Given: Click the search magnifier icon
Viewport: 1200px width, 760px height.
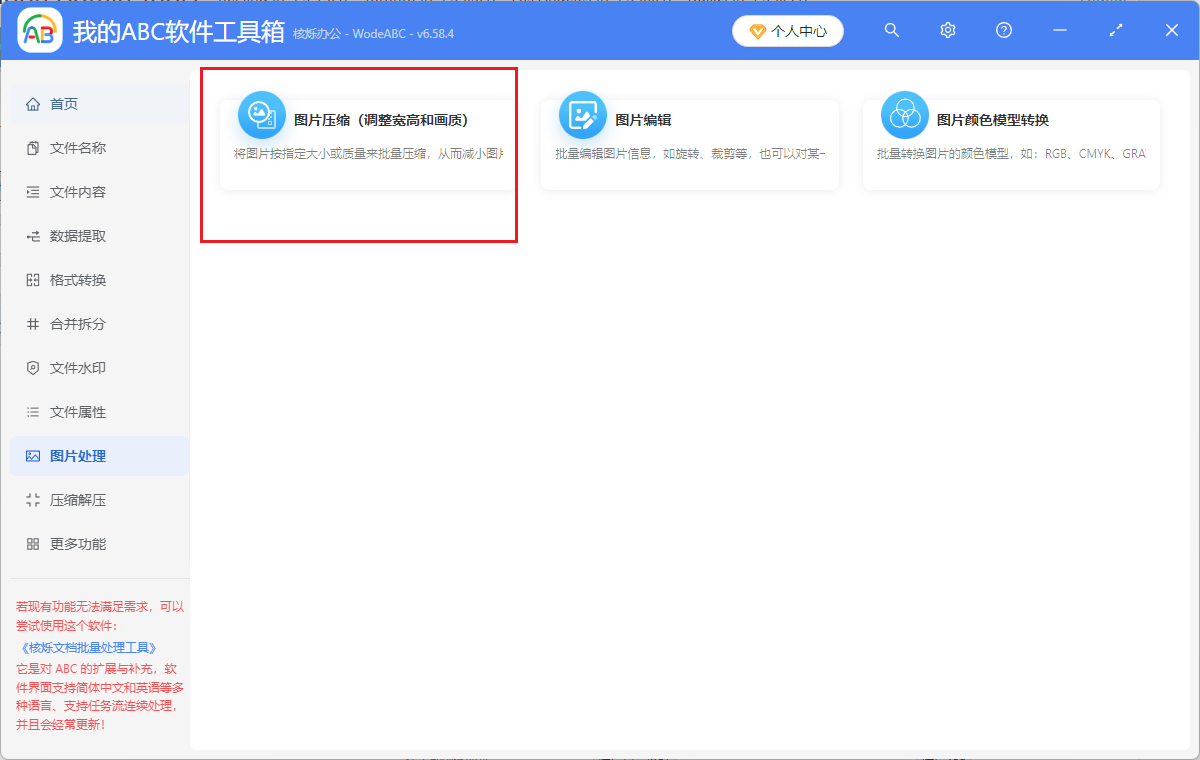Looking at the screenshot, I should pos(891,30).
